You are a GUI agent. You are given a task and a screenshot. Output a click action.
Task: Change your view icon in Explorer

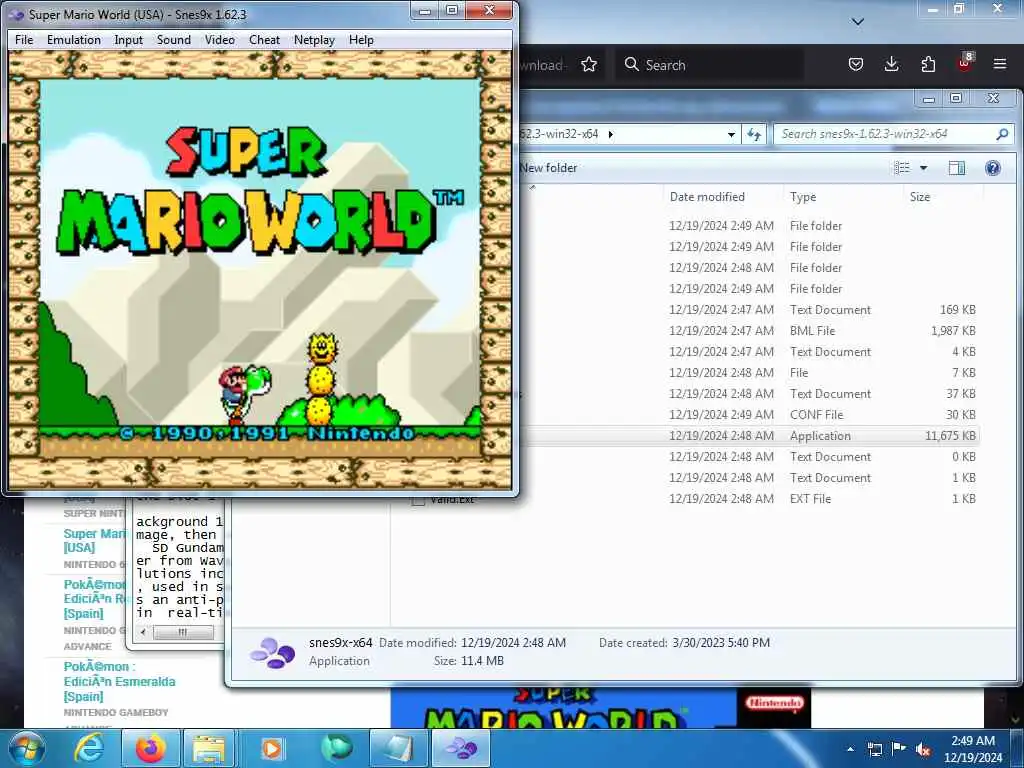[x=902, y=168]
